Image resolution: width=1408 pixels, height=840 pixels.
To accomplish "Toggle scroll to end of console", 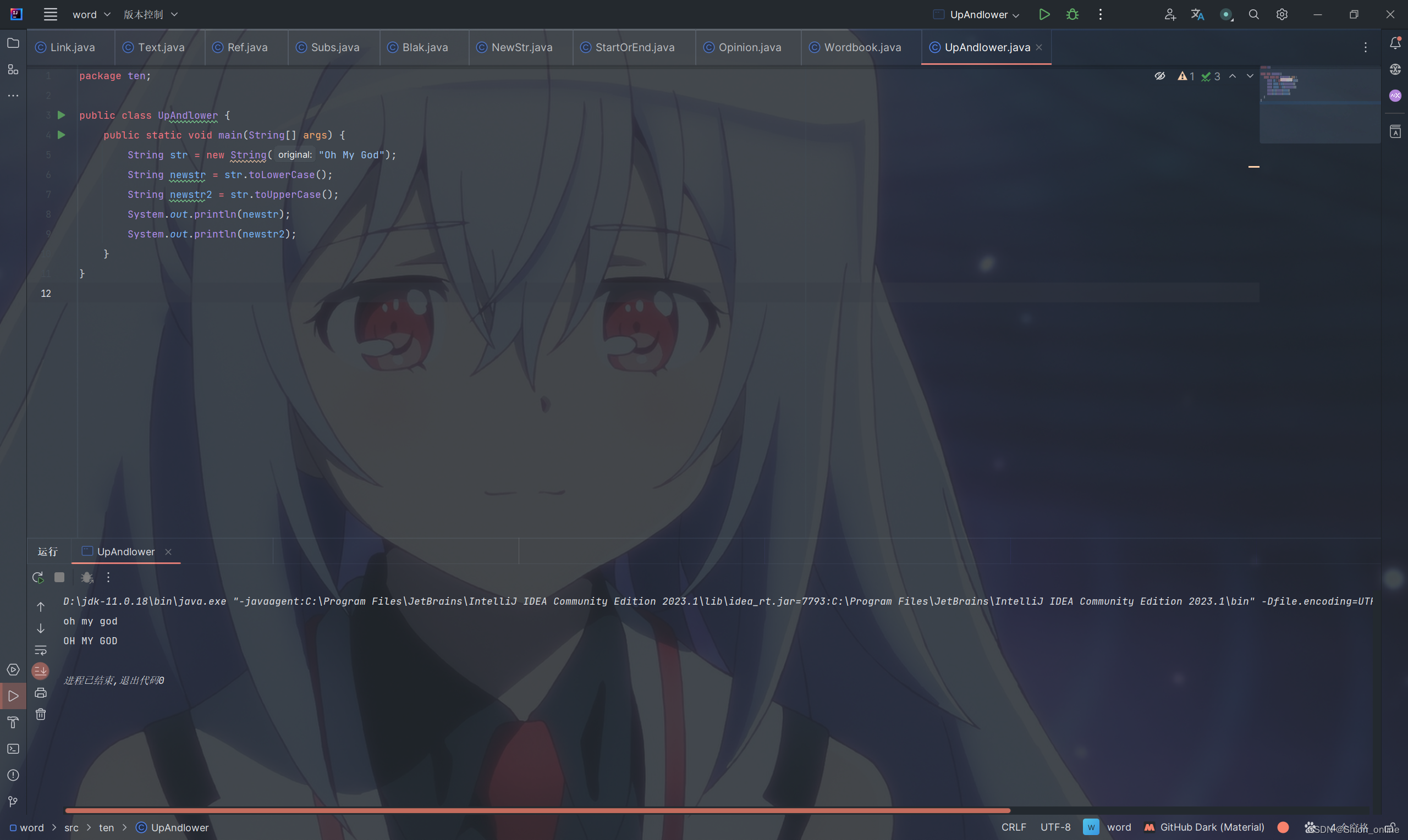I will [x=41, y=671].
